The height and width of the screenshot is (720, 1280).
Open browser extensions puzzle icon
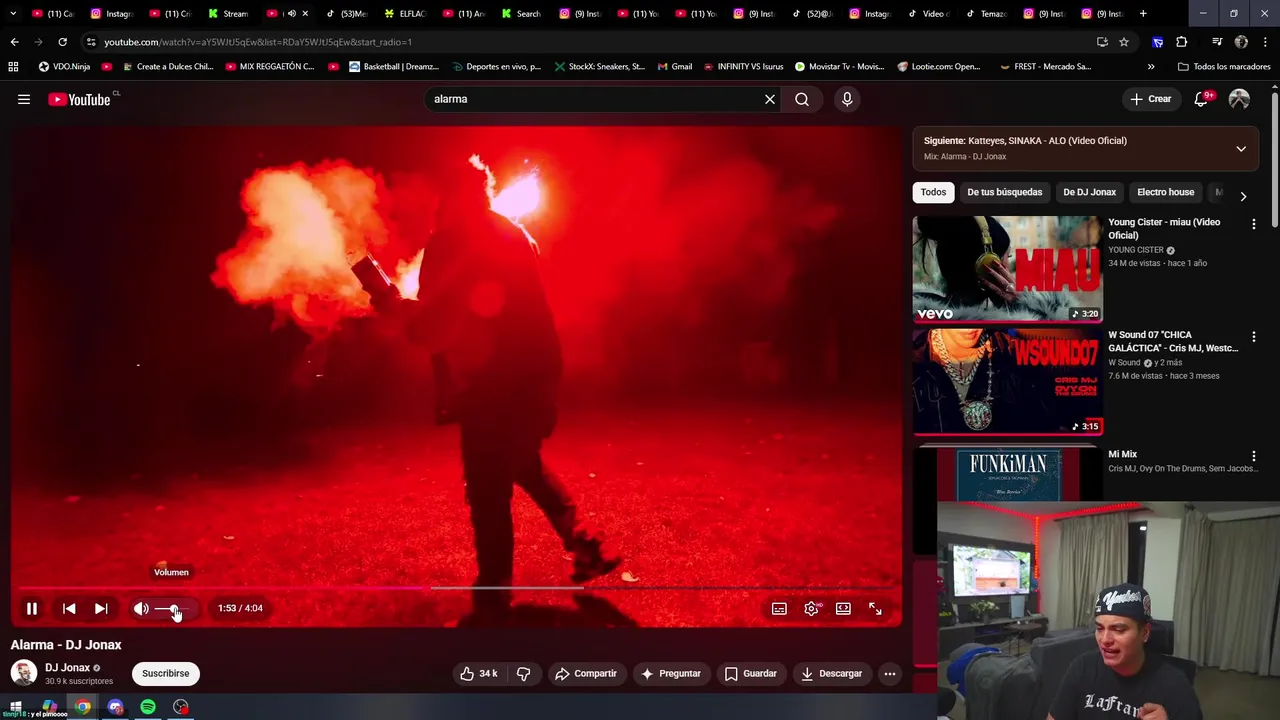point(1182,42)
